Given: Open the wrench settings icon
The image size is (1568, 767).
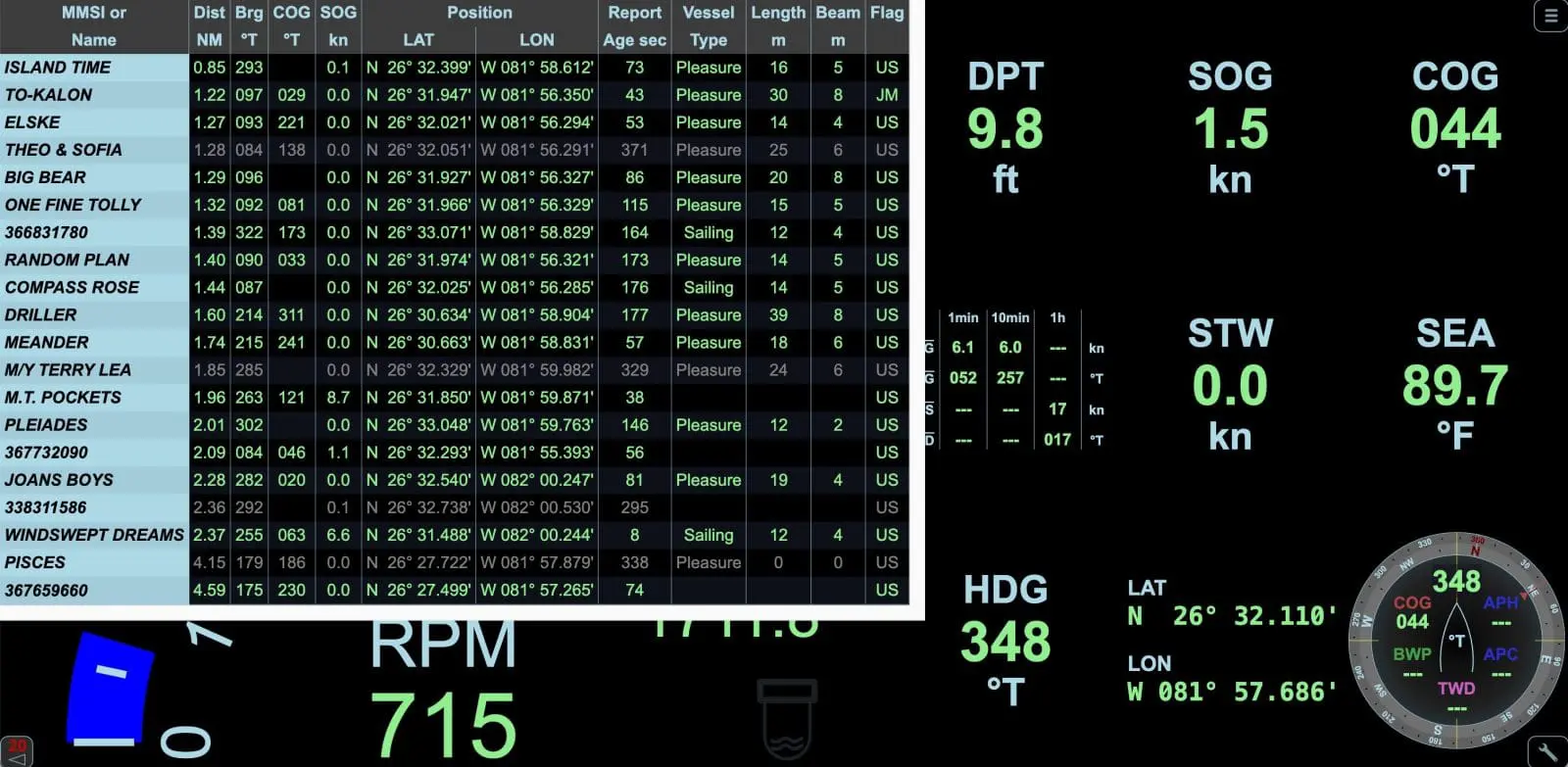Looking at the screenshot, I should tap(1548, 752).
